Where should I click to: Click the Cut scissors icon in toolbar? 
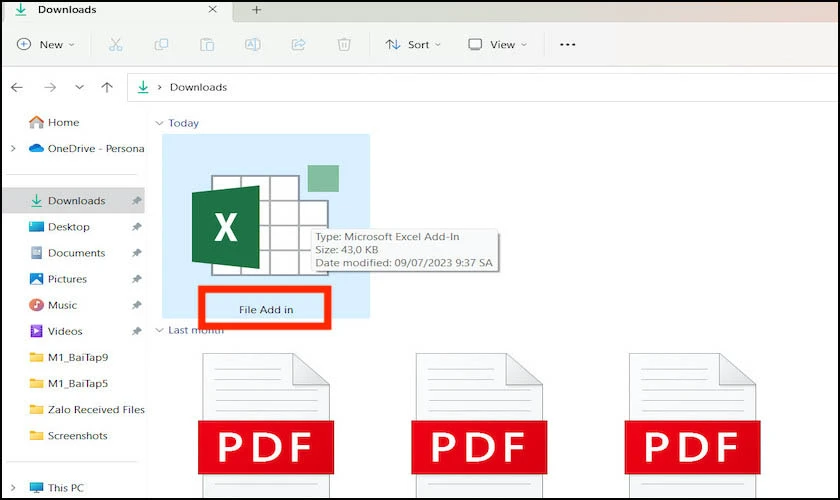115,44
